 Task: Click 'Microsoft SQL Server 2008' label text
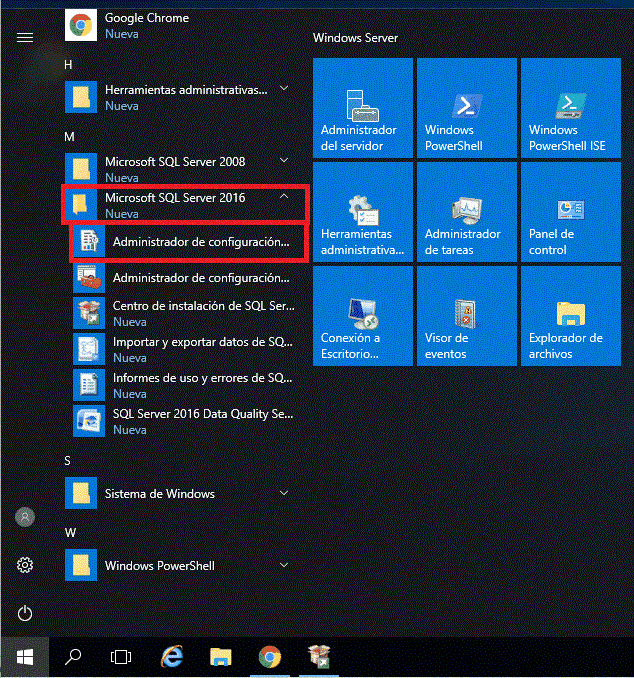pyautogui.click(x=175, y=162)
